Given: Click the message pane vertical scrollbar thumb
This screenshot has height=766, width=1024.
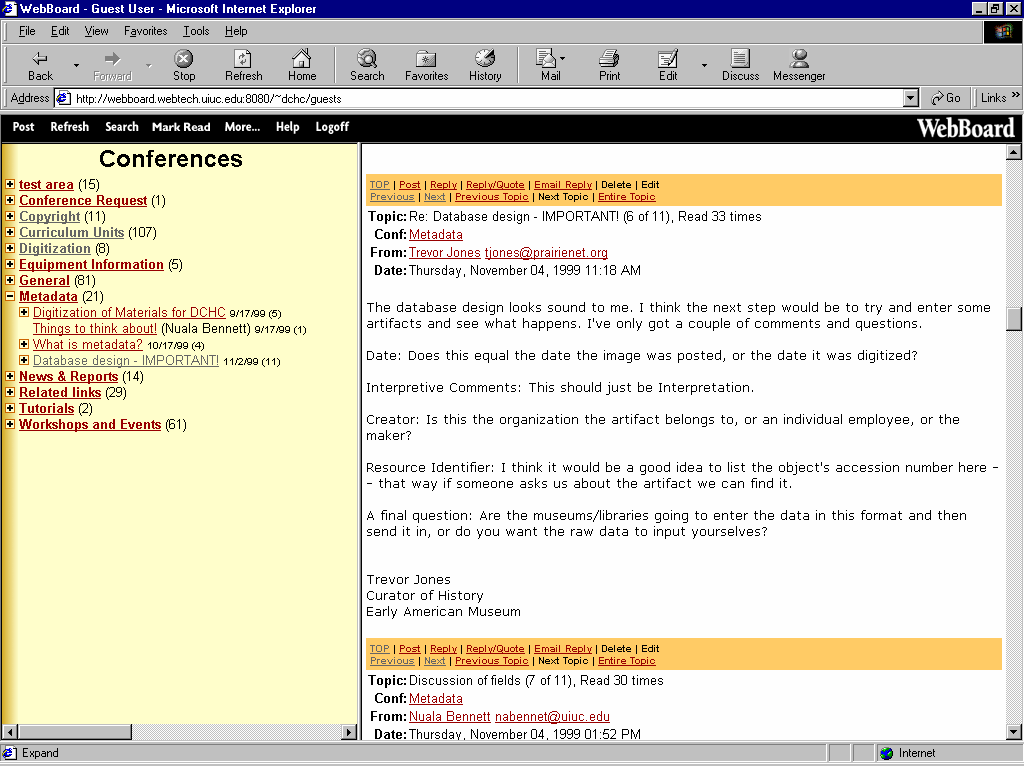Looking at the screenshot, I should tap(1014, 318).
